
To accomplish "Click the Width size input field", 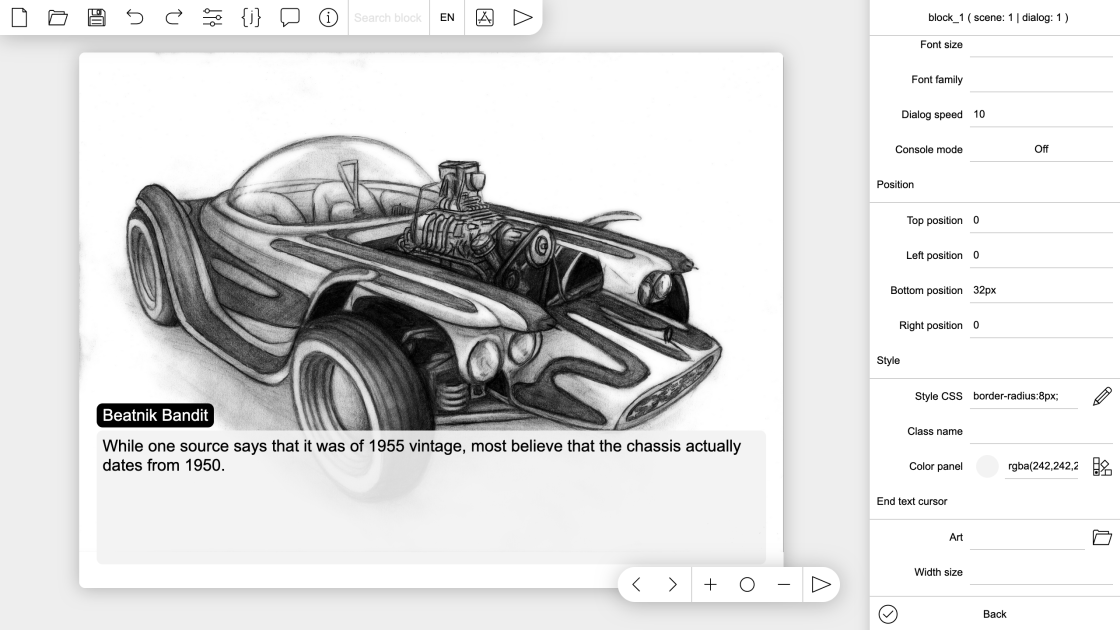I will (1041, 572).
